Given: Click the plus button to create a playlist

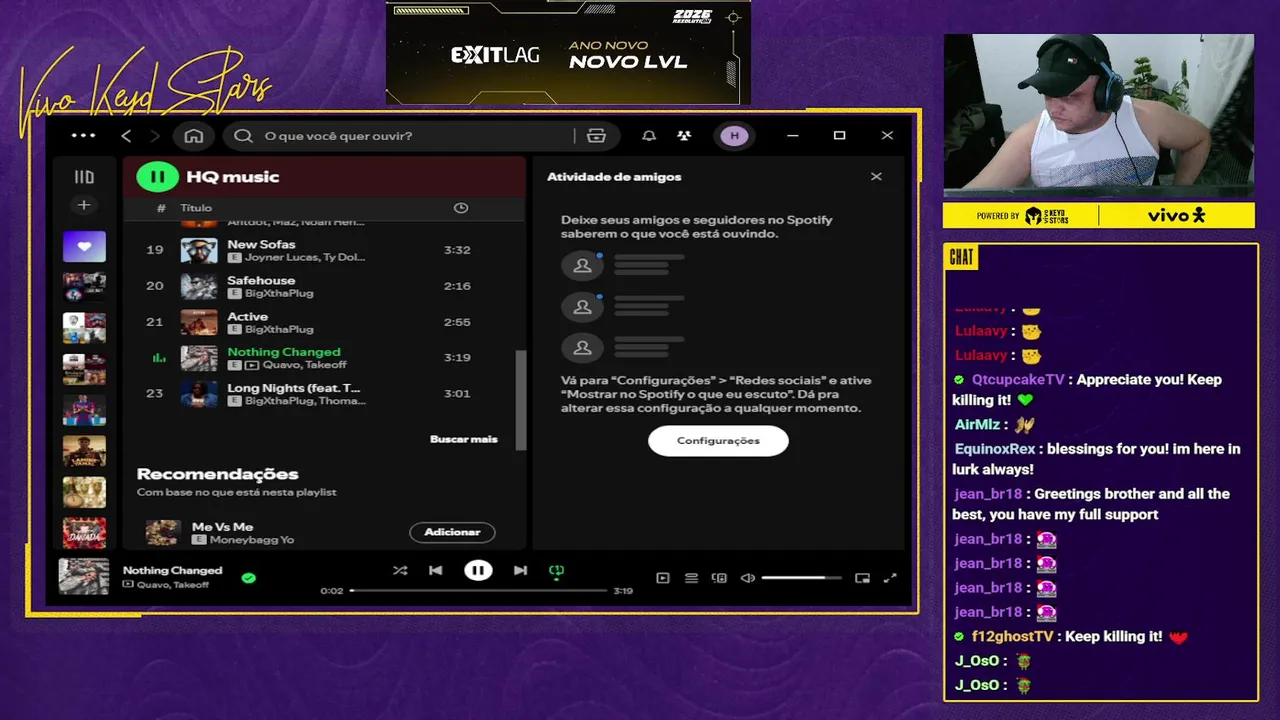Looking at the screenshot, I should pyautogui.click(x=84, y=205).
